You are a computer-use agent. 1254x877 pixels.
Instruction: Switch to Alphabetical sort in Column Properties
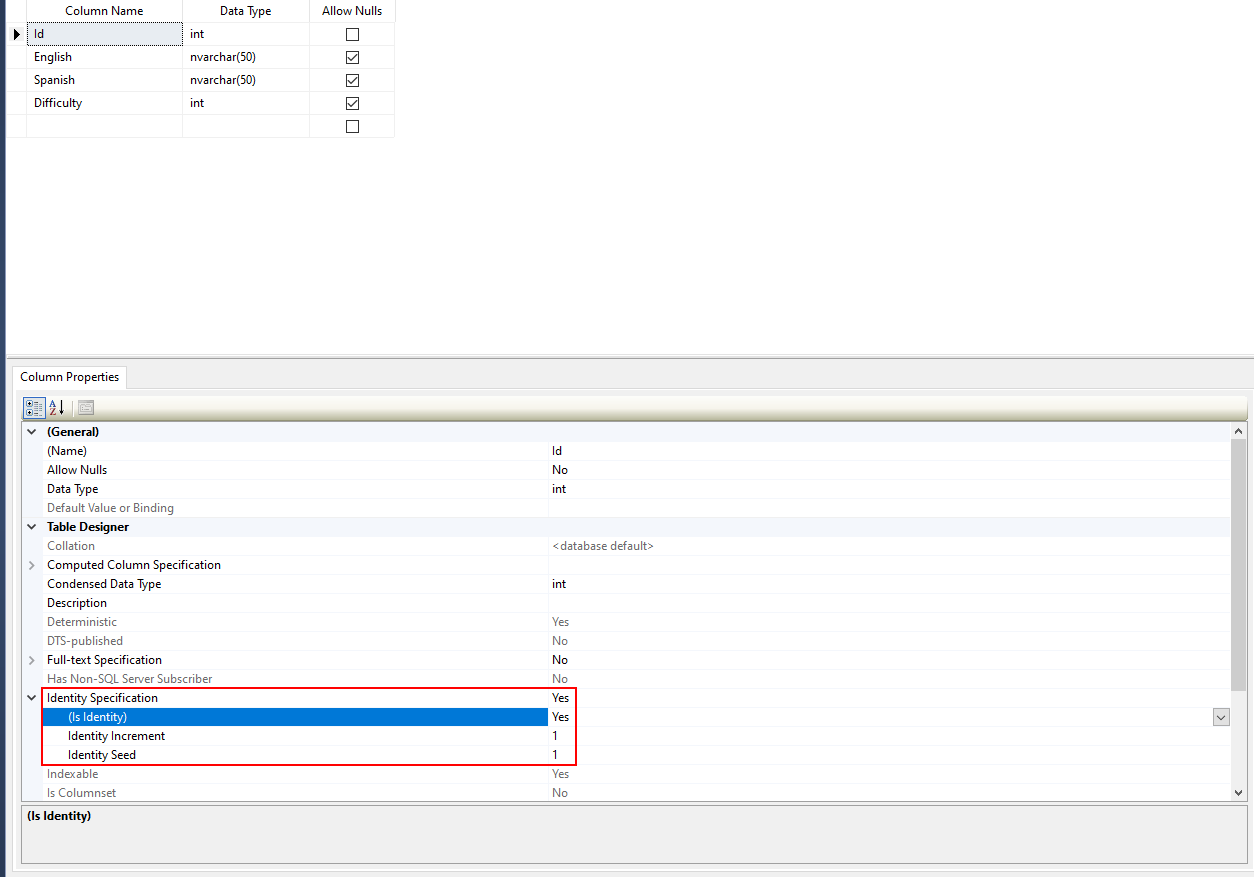pos(55,407)
